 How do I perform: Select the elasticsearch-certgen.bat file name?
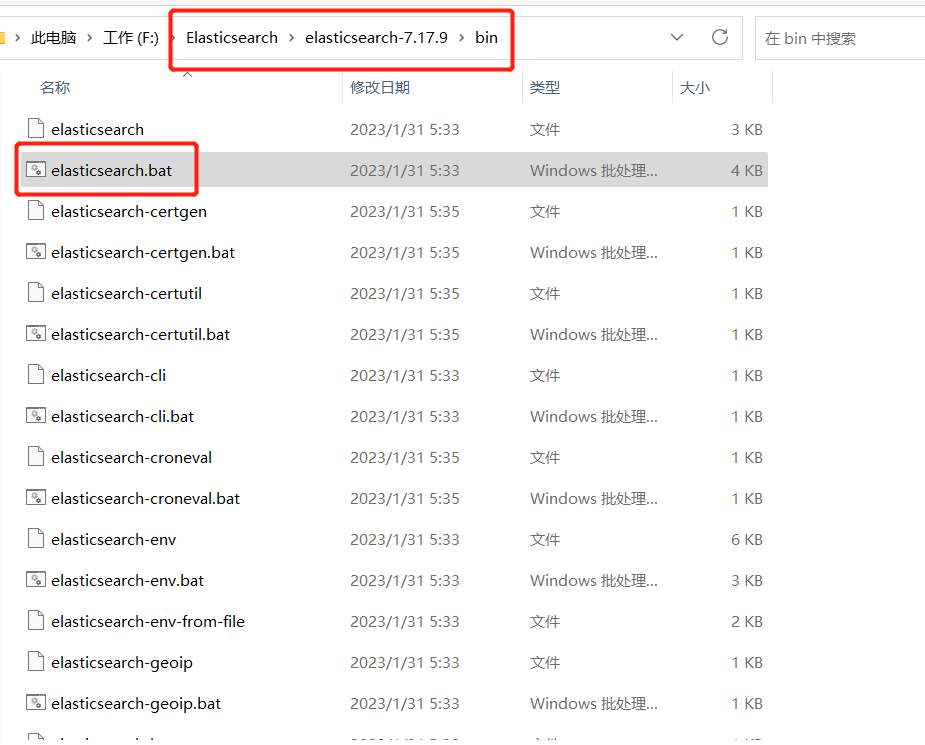click(x=143, y=252)
